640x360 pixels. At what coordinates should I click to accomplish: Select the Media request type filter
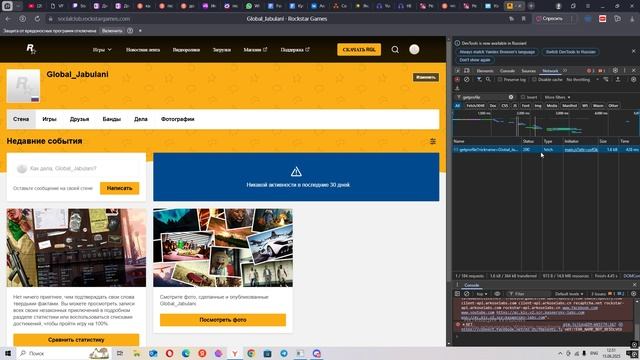point(551,106)
